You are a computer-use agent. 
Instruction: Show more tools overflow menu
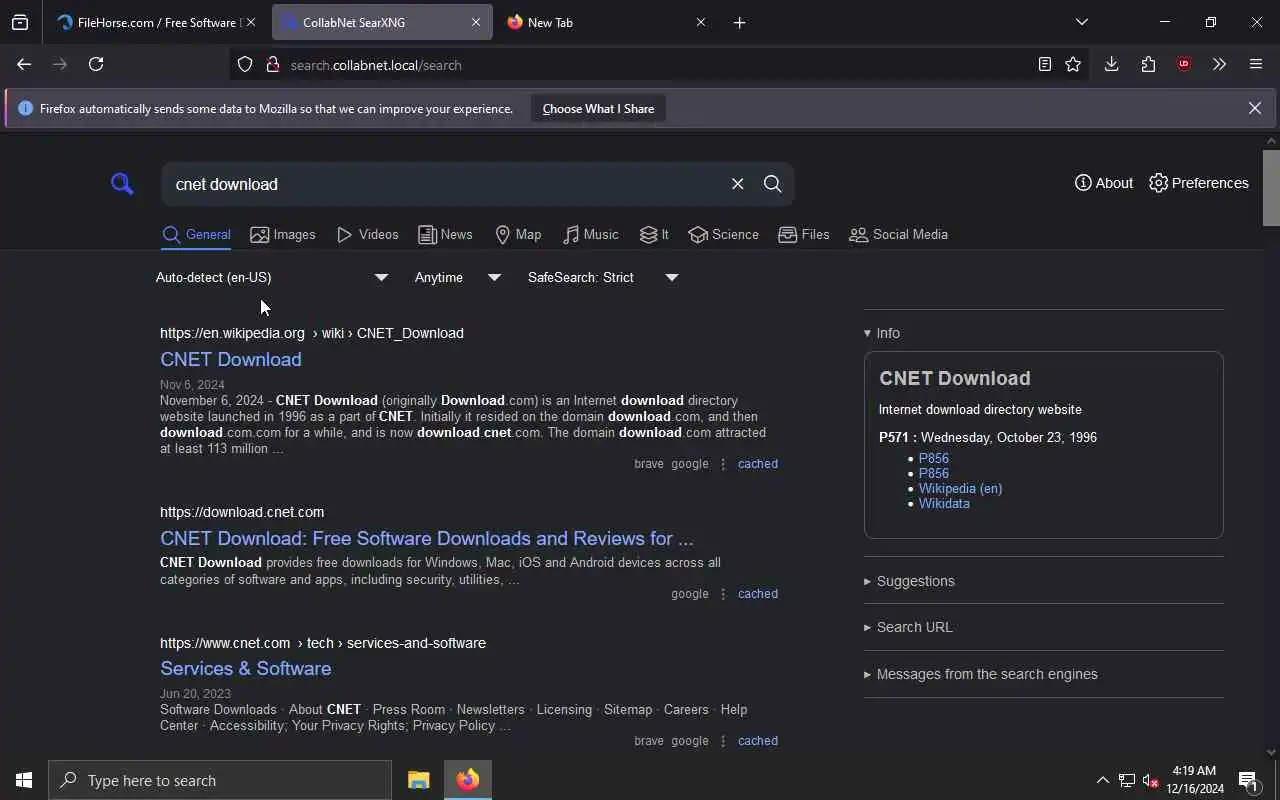(1219, 64)
